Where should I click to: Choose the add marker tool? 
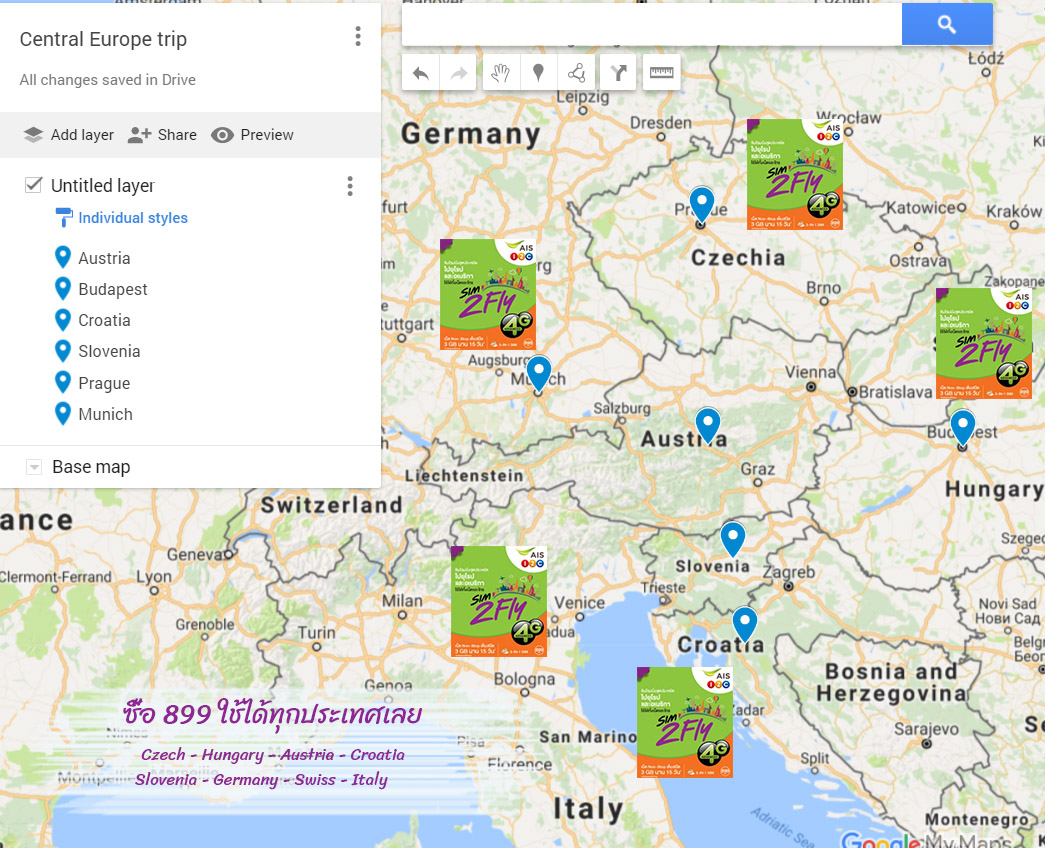538,73
